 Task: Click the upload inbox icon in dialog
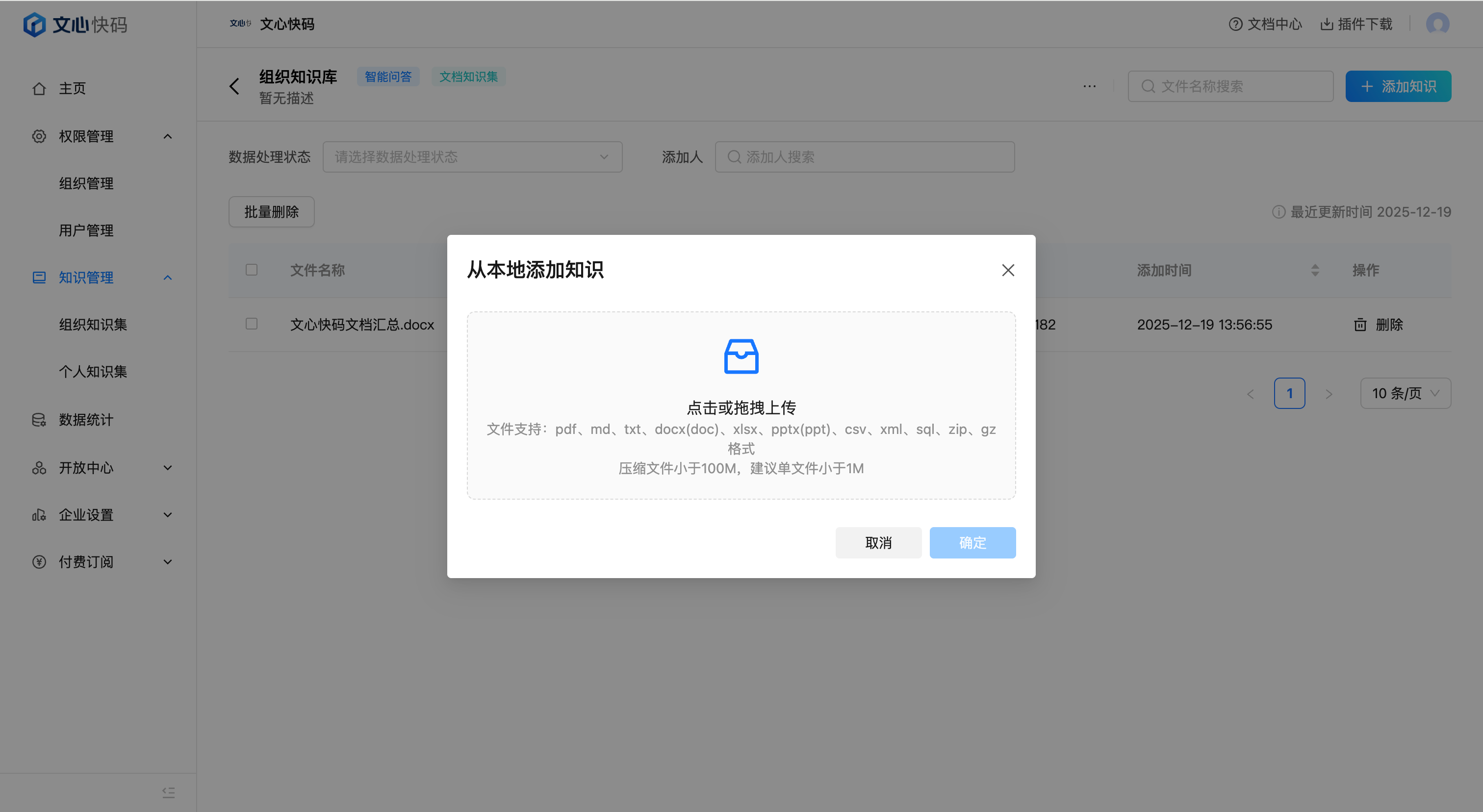pyautogui.click(x=741, y=356)
